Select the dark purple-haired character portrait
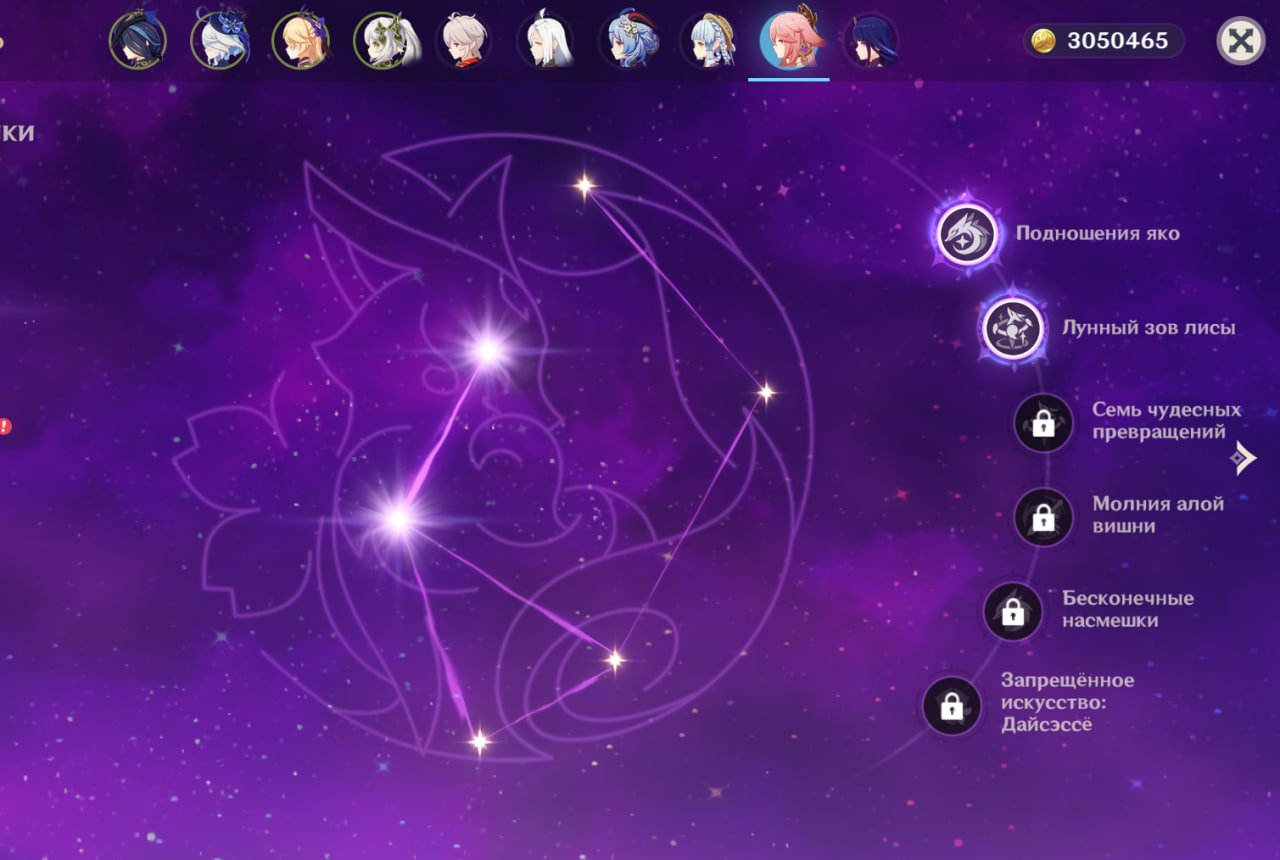 click(870, 40)
